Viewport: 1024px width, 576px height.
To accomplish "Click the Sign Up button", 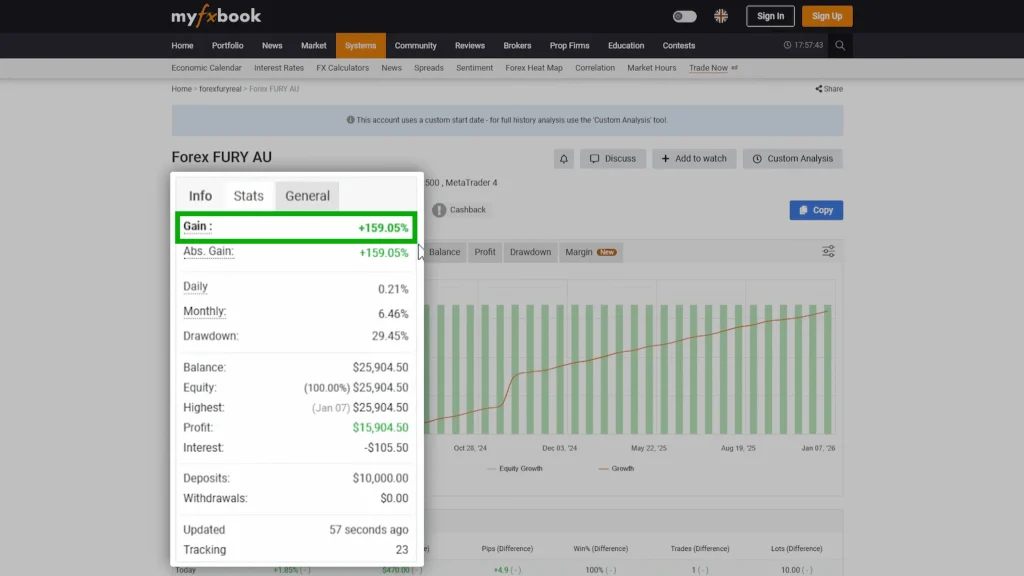I will [x=827, y=16].
